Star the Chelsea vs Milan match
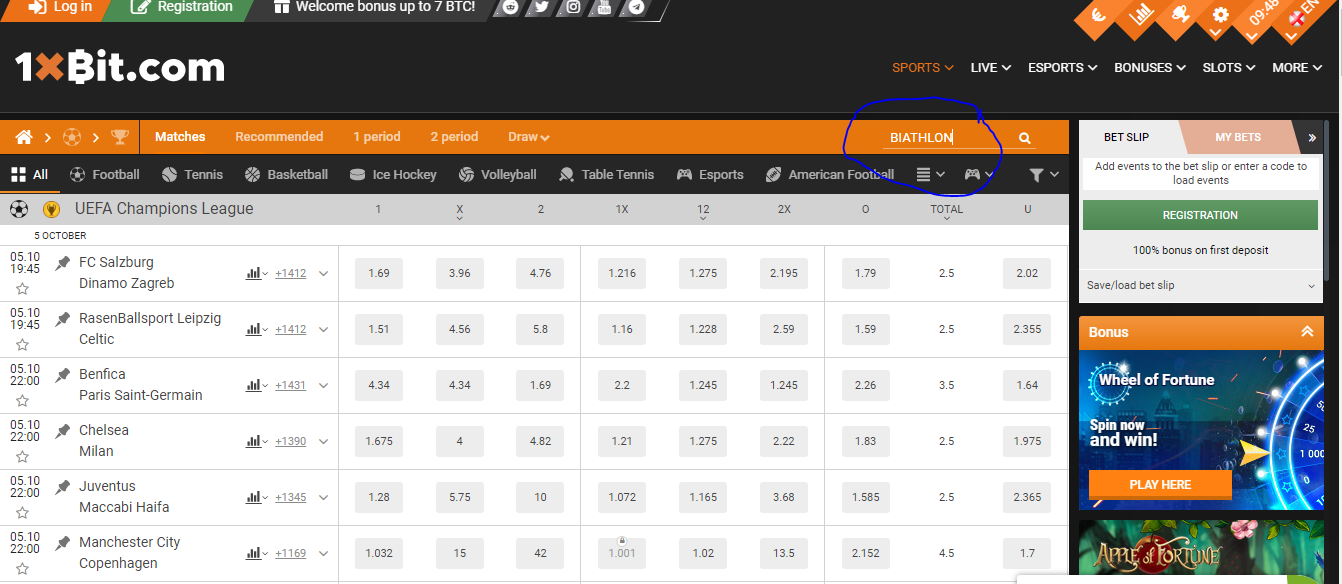This screenshot has height=584, width=1342. 22,456
